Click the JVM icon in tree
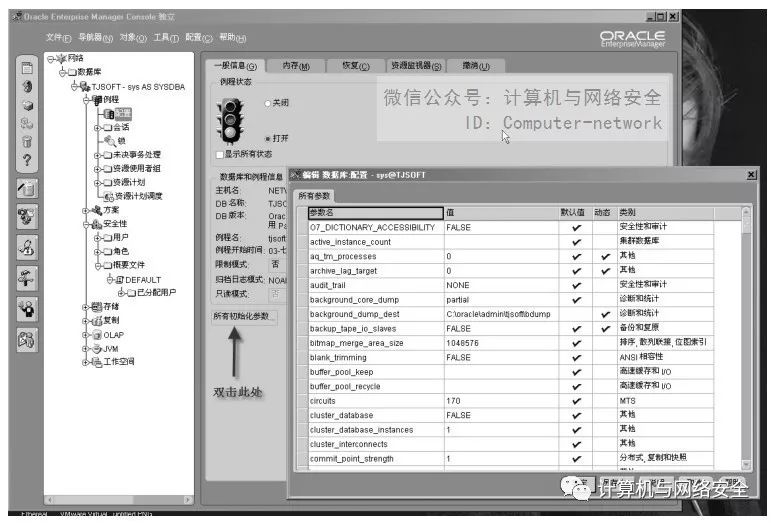The image size is (774, 523). 97,348
